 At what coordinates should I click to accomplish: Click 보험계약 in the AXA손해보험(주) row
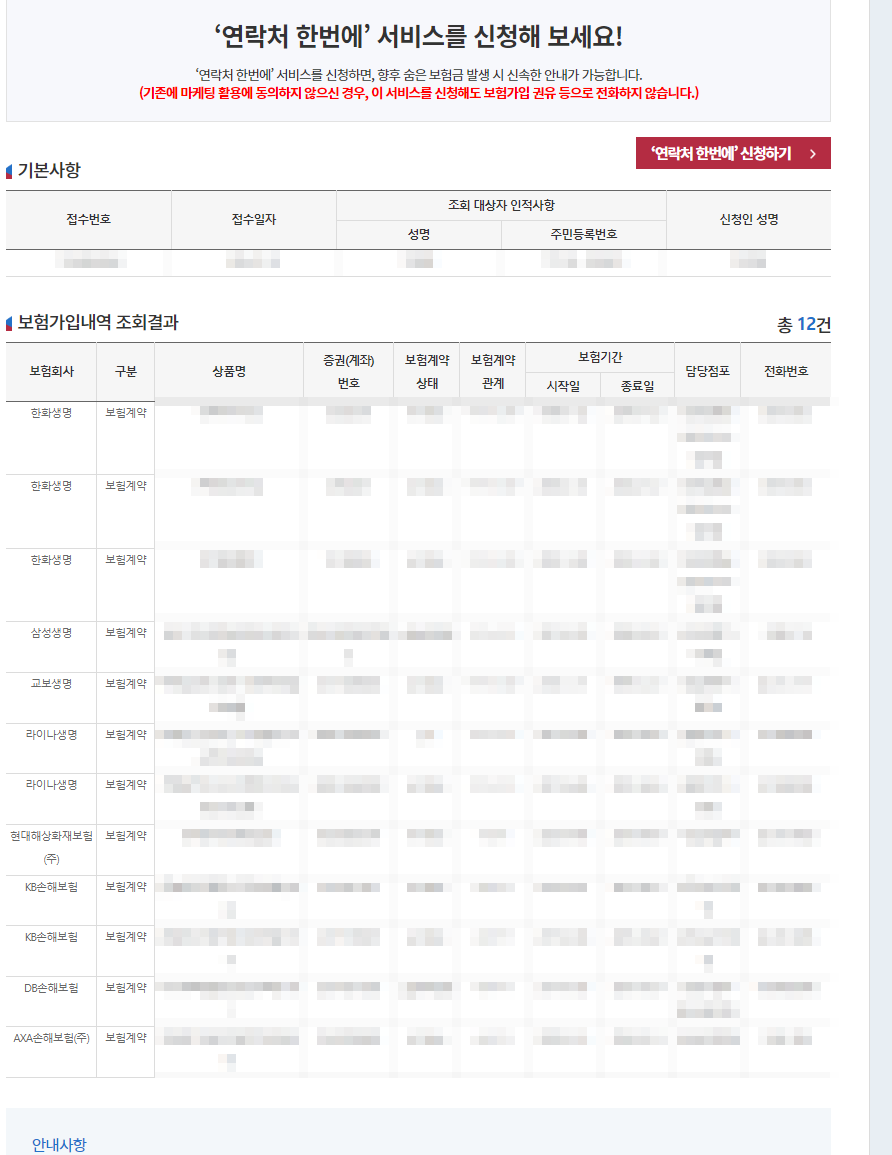125,1038
